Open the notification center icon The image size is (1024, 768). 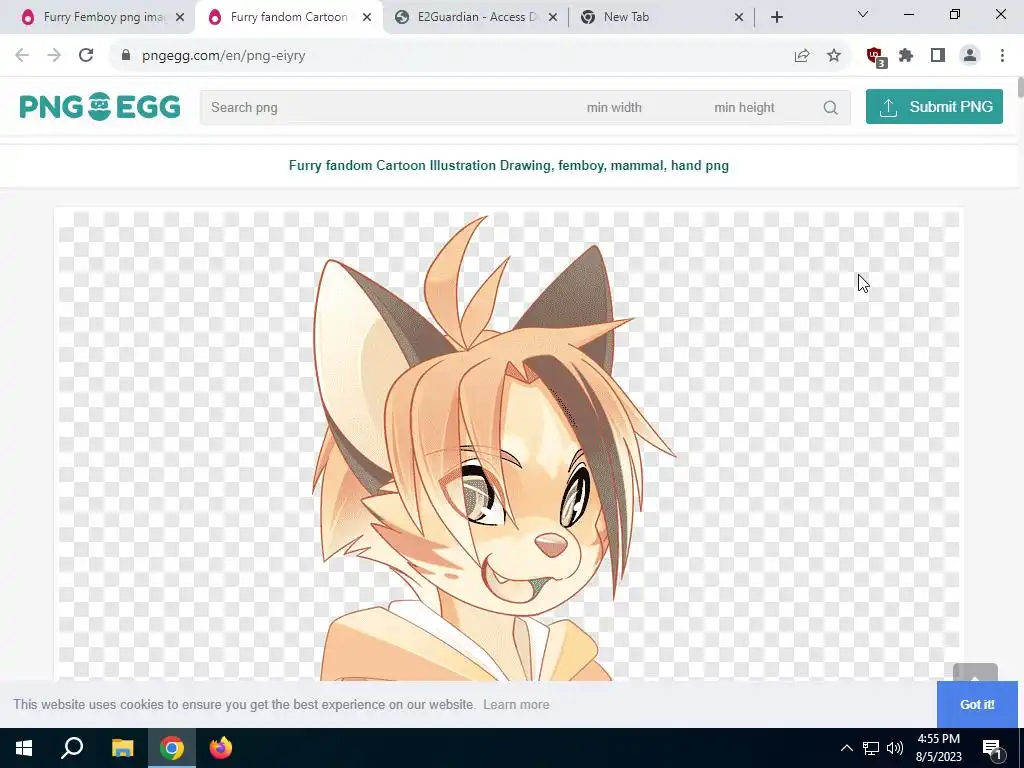point(993,748)
